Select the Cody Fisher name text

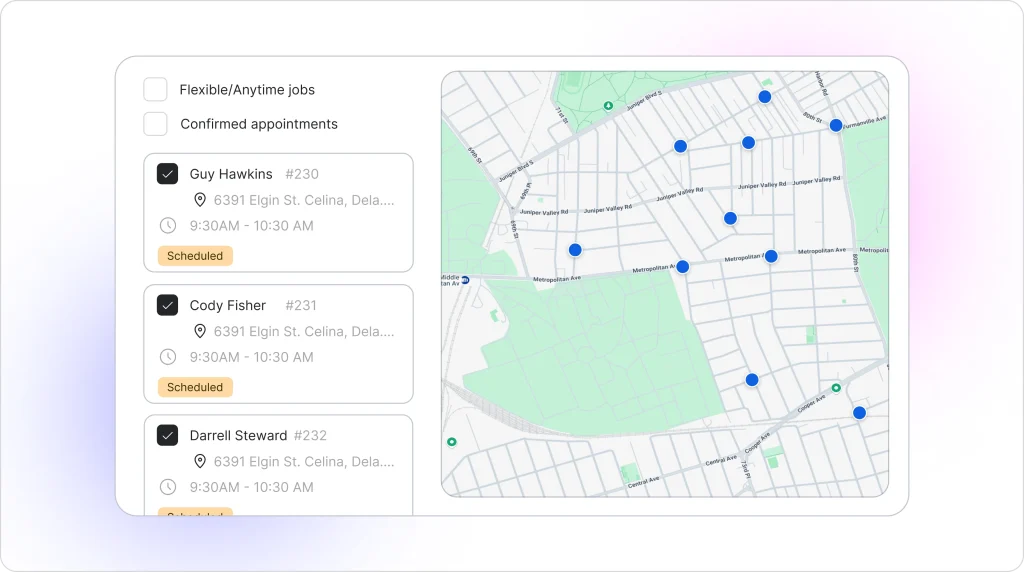228,305
